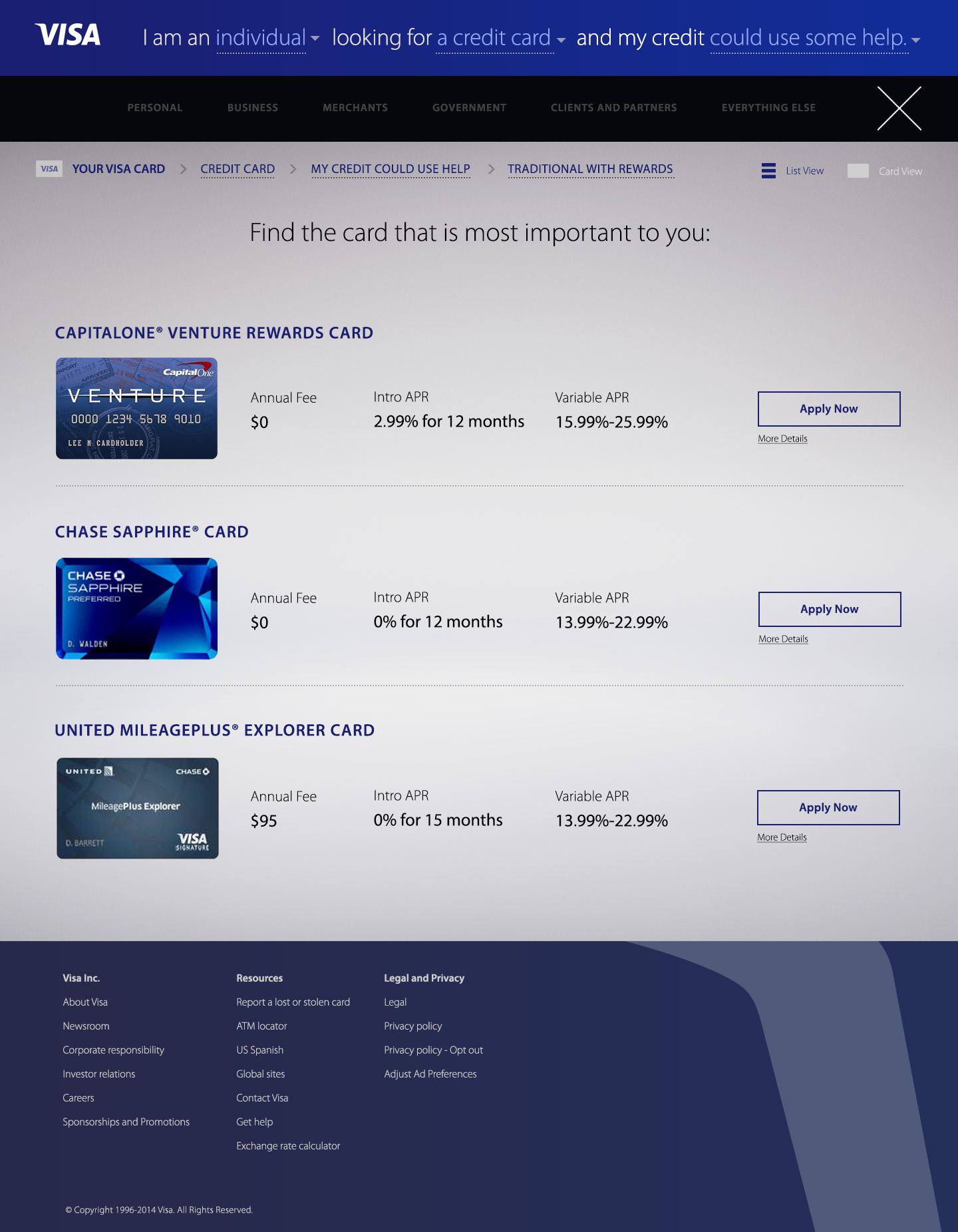Go to the Your Visa Card breadcrumb

pos(118,169)
